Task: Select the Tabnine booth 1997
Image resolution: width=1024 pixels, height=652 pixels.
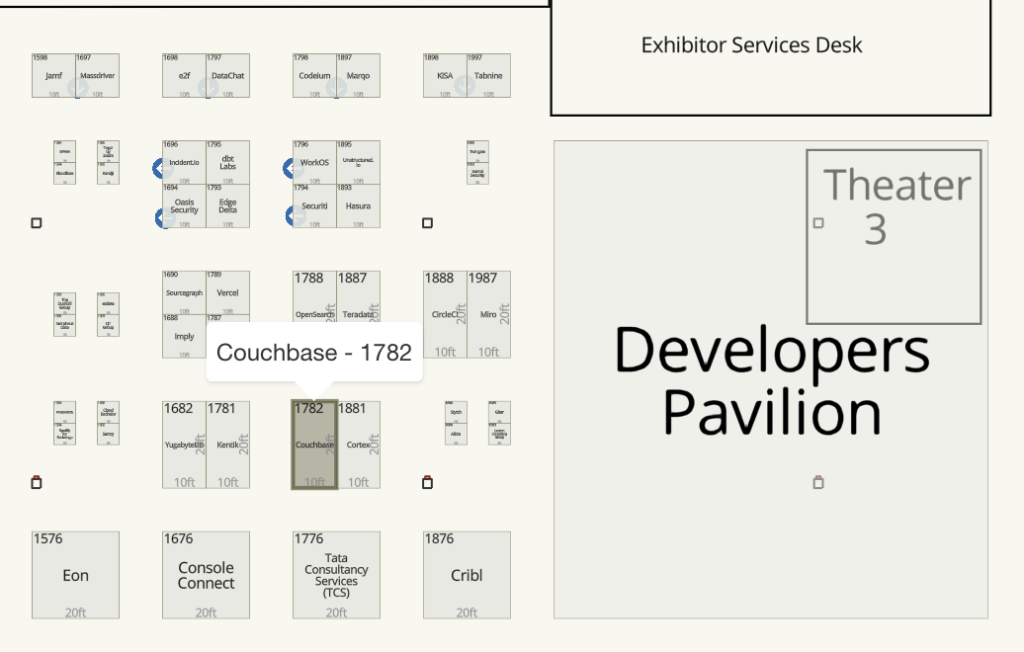Action: 489,76
